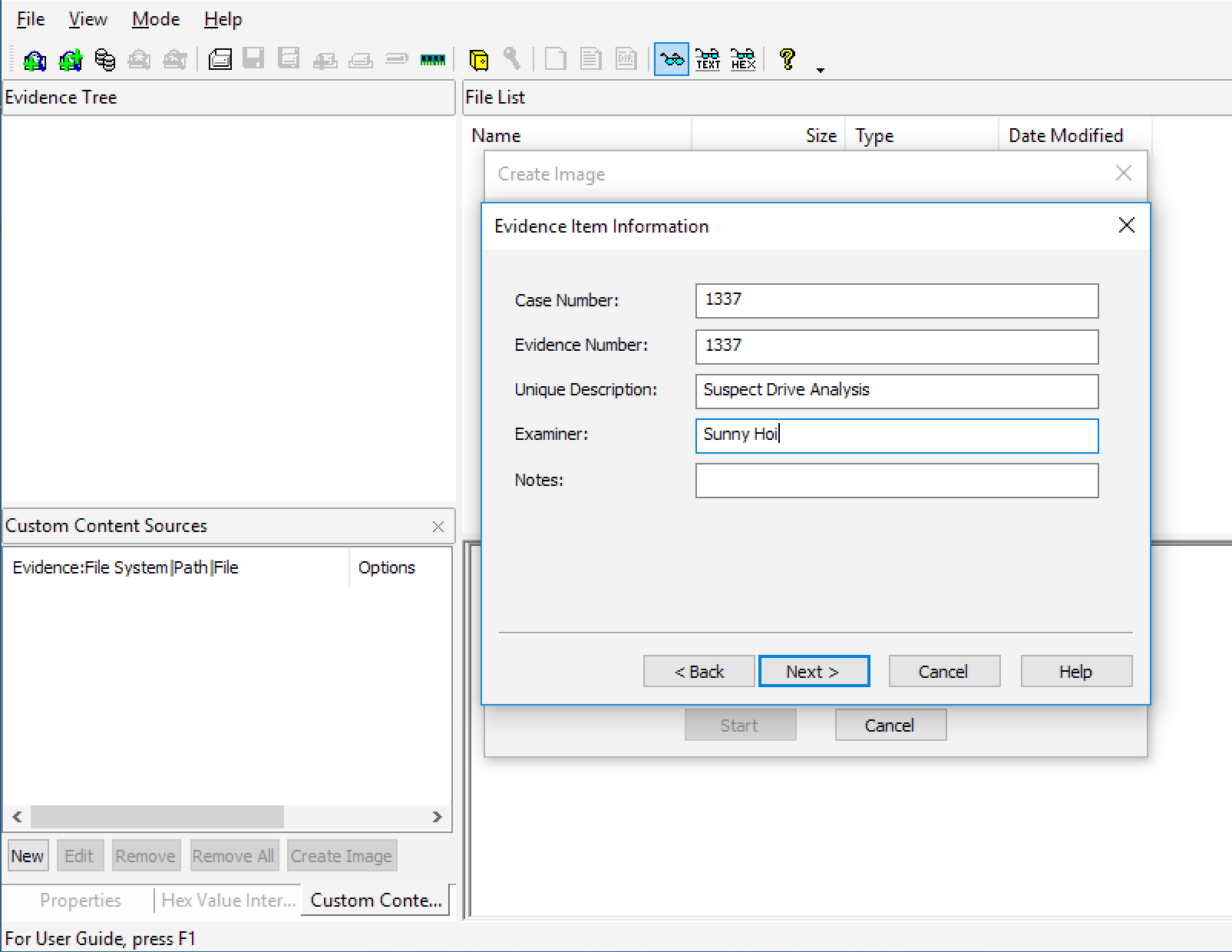Image resolution: width=1232 pixels, height=952 pixels.
Task: Click the Obtain Protected Files icon
Action: point(478,60)
